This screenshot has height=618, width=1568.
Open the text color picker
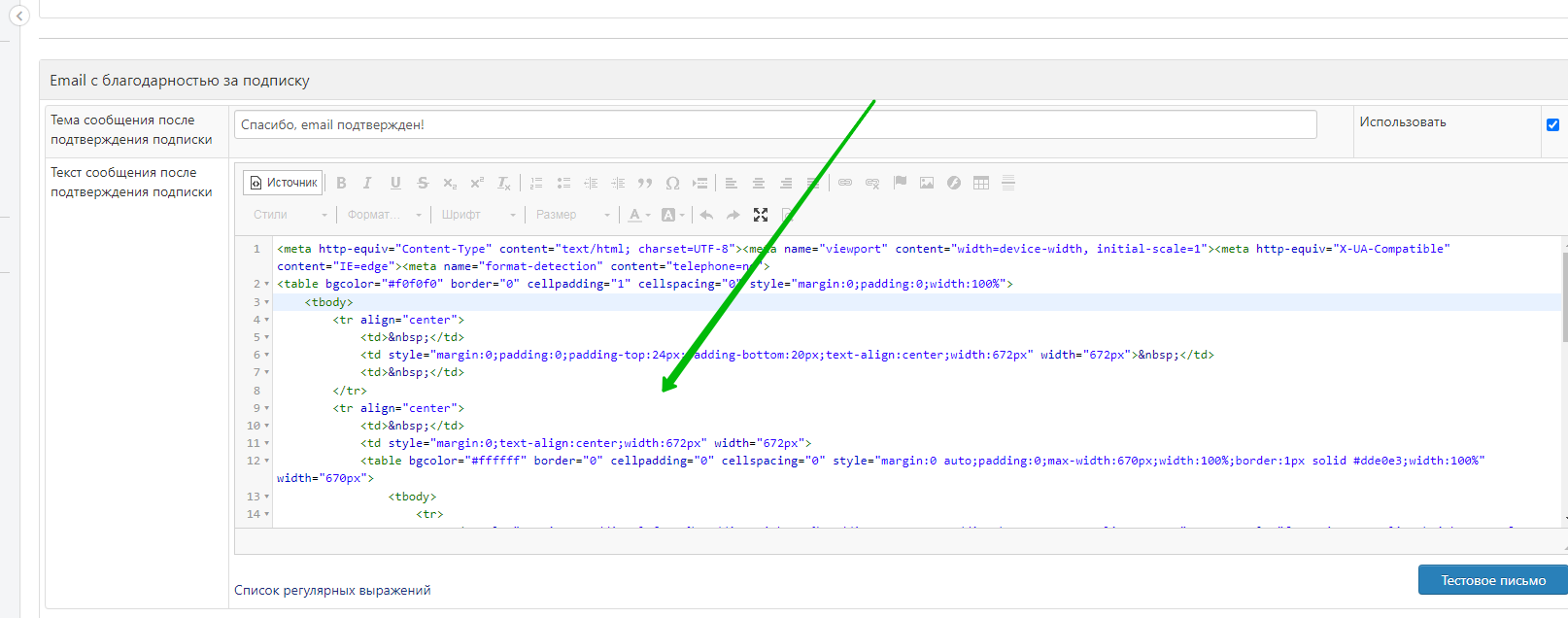point(638,215)
